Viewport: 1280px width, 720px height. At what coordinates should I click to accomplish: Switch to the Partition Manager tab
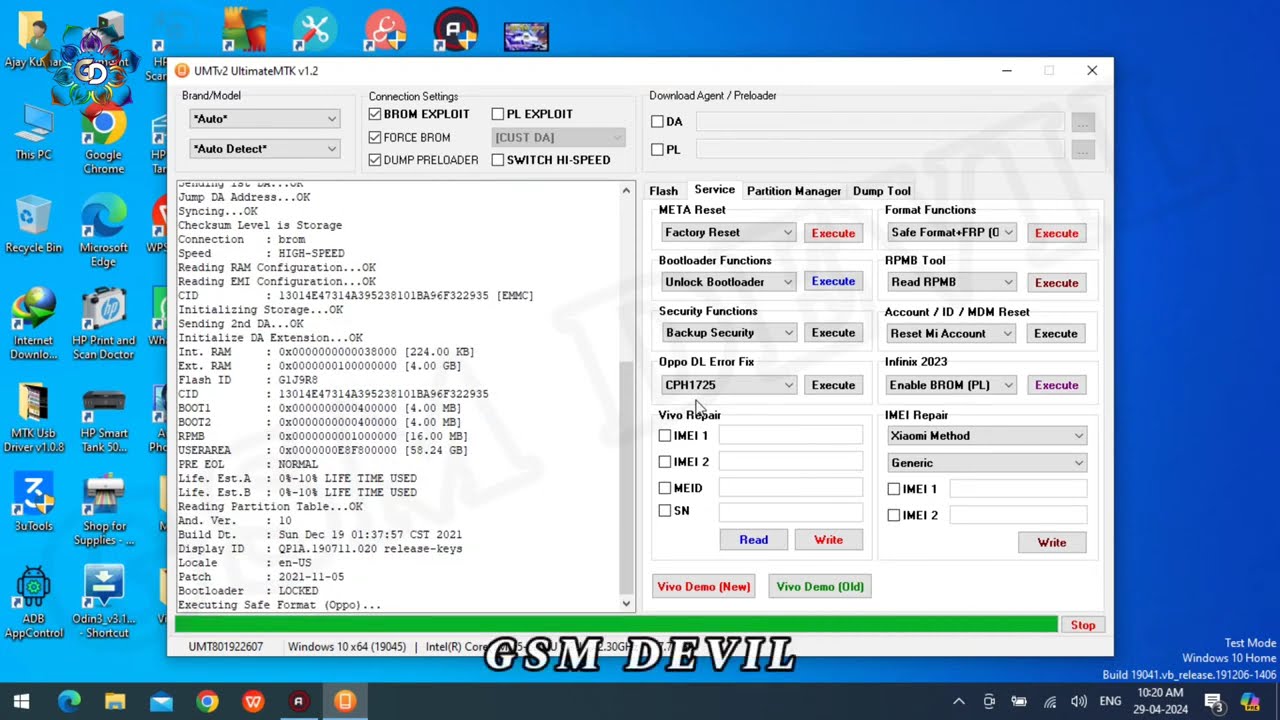click(793, 191)
